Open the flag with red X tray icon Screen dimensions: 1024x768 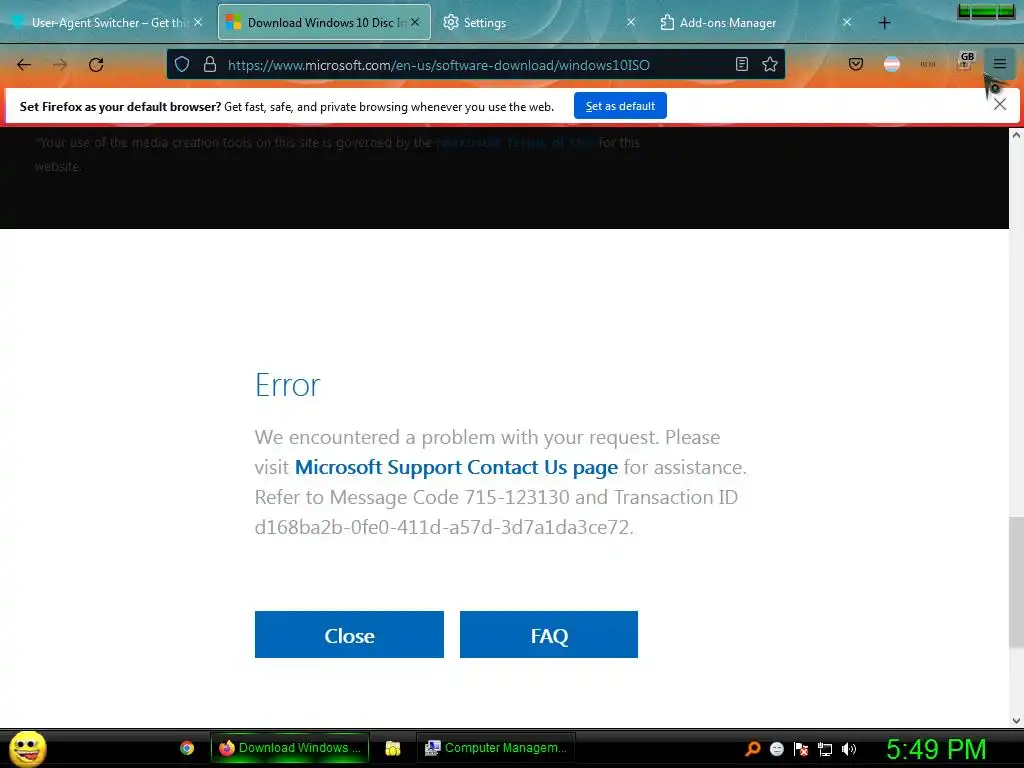pyautogui.click(x=801, y=749)
